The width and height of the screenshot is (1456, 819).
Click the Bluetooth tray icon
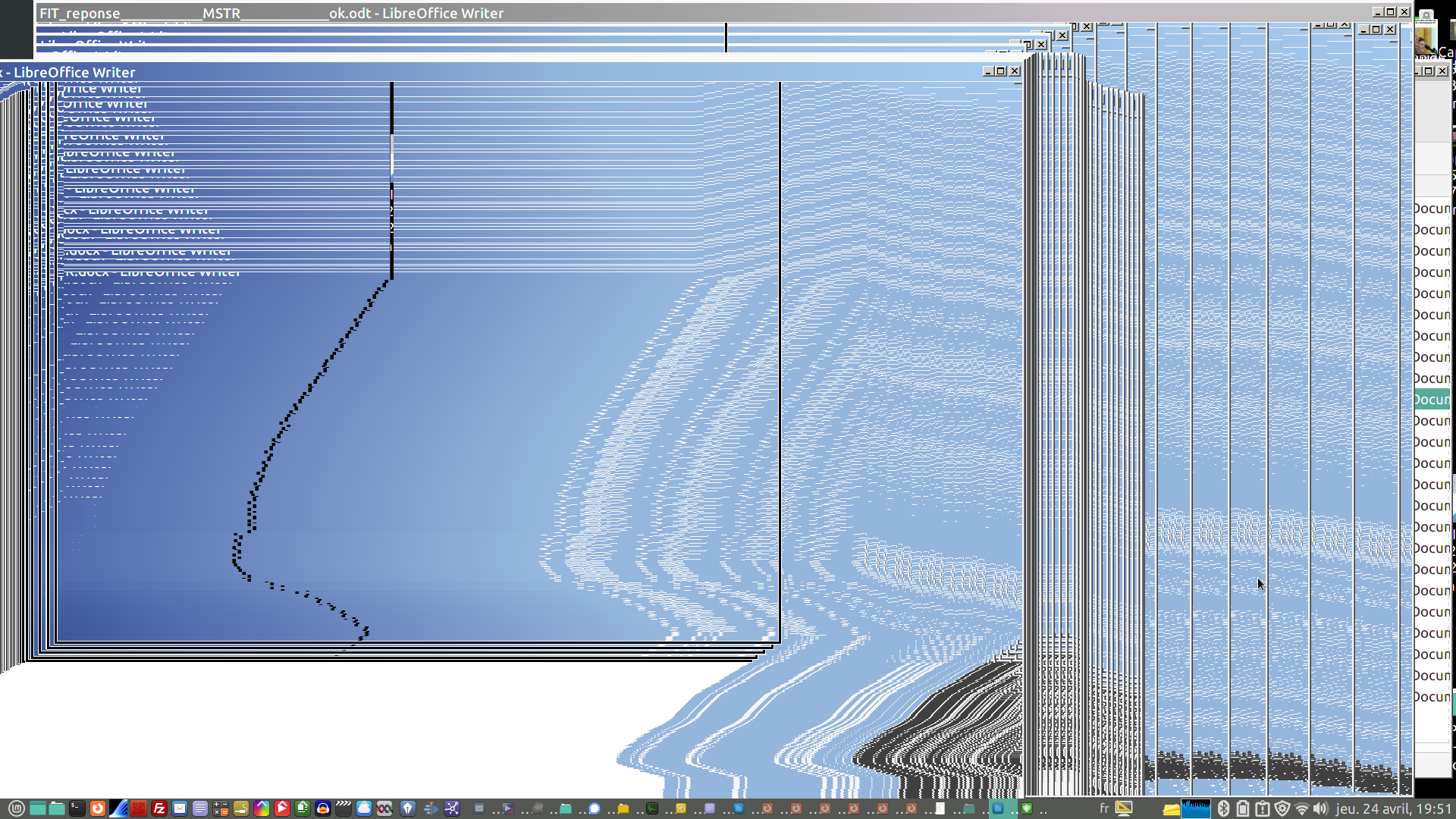coord(1223,808)
